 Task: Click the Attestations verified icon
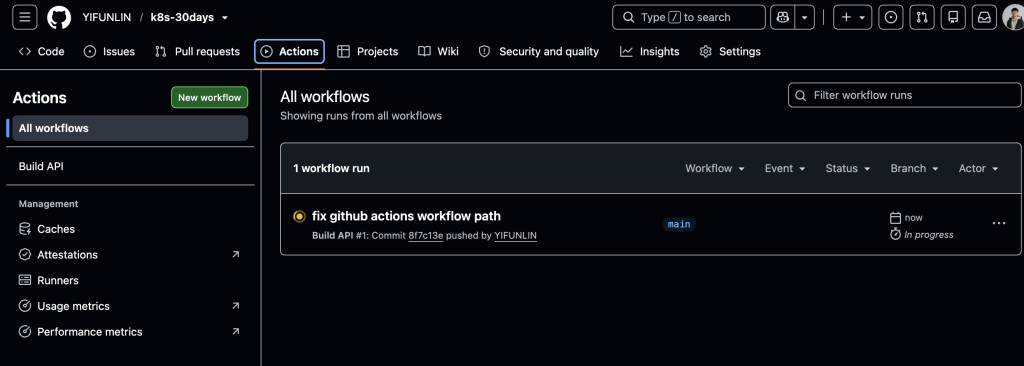pyautogui.click(x=25, y=254)
